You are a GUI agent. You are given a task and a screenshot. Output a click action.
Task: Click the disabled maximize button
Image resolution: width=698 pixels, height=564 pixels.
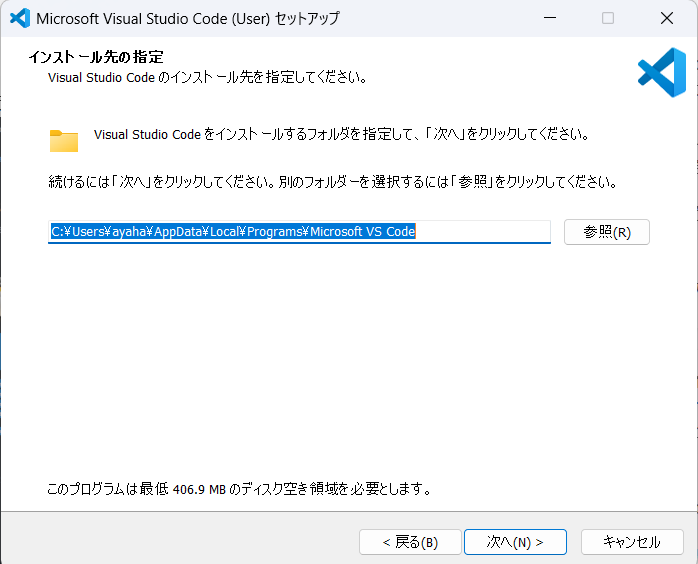pos(608,18)
